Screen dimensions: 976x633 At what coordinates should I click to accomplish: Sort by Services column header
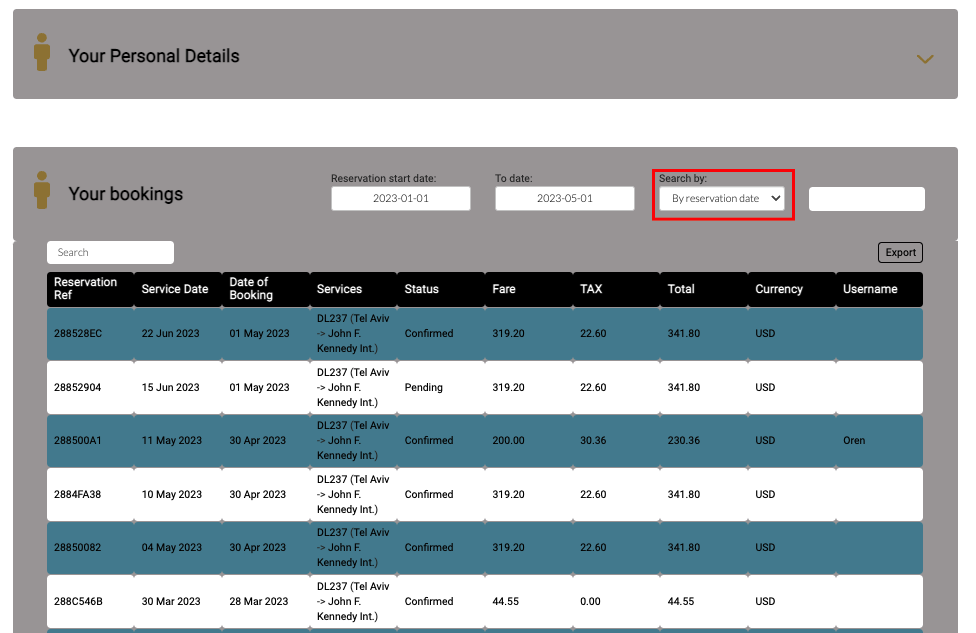click(354, 289)
